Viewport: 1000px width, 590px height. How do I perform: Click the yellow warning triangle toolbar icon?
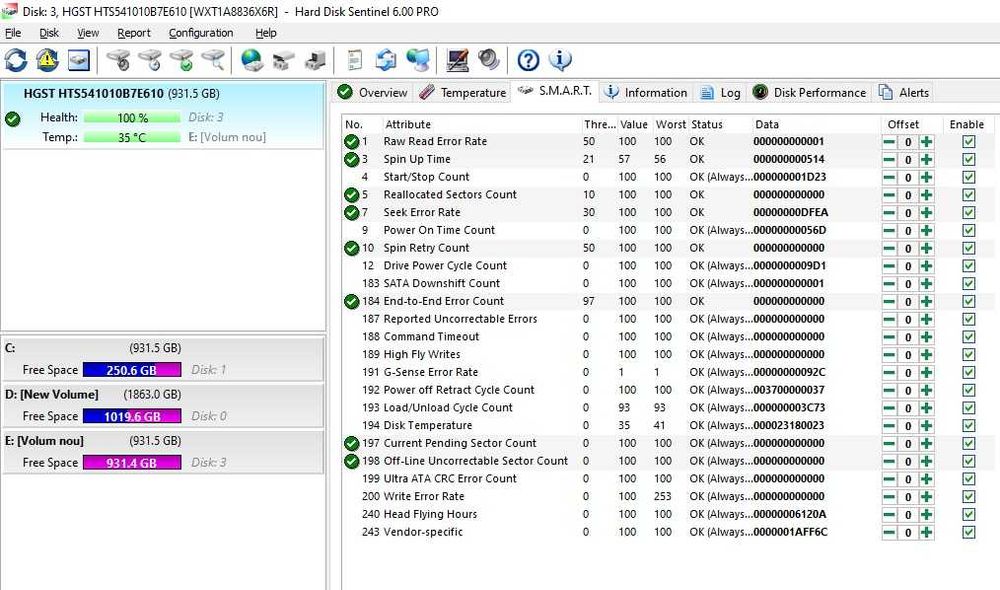47,61
